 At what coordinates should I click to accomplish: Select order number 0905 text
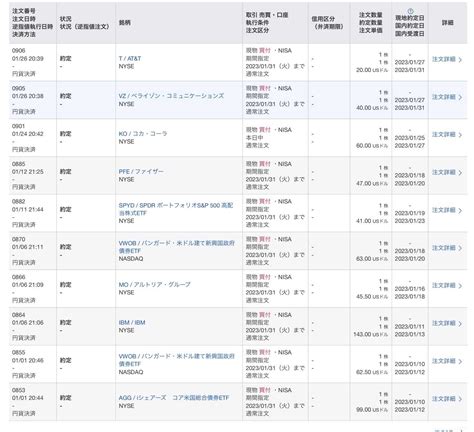19,88
